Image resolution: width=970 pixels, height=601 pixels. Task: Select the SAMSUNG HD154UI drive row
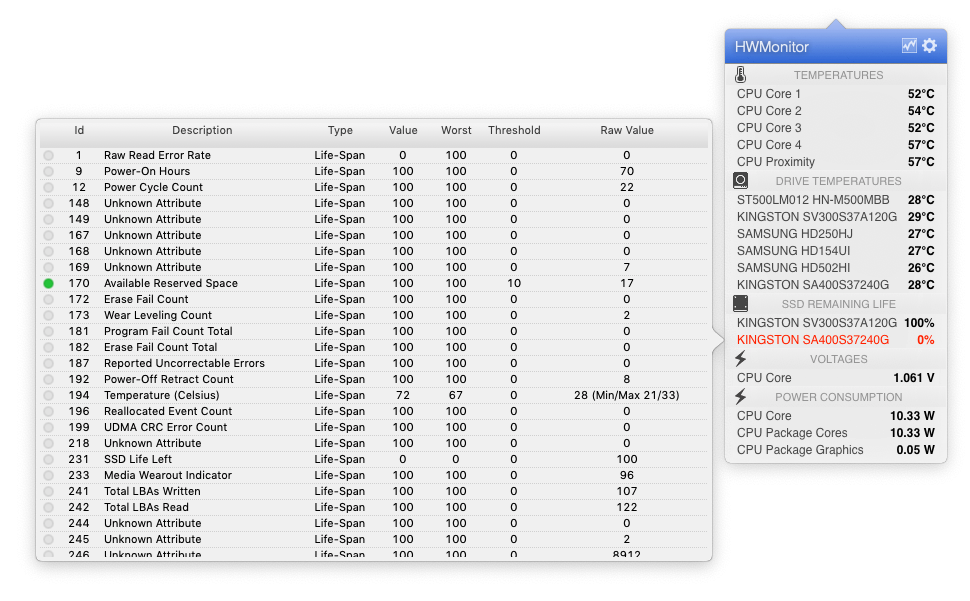(x=836, y=251)
